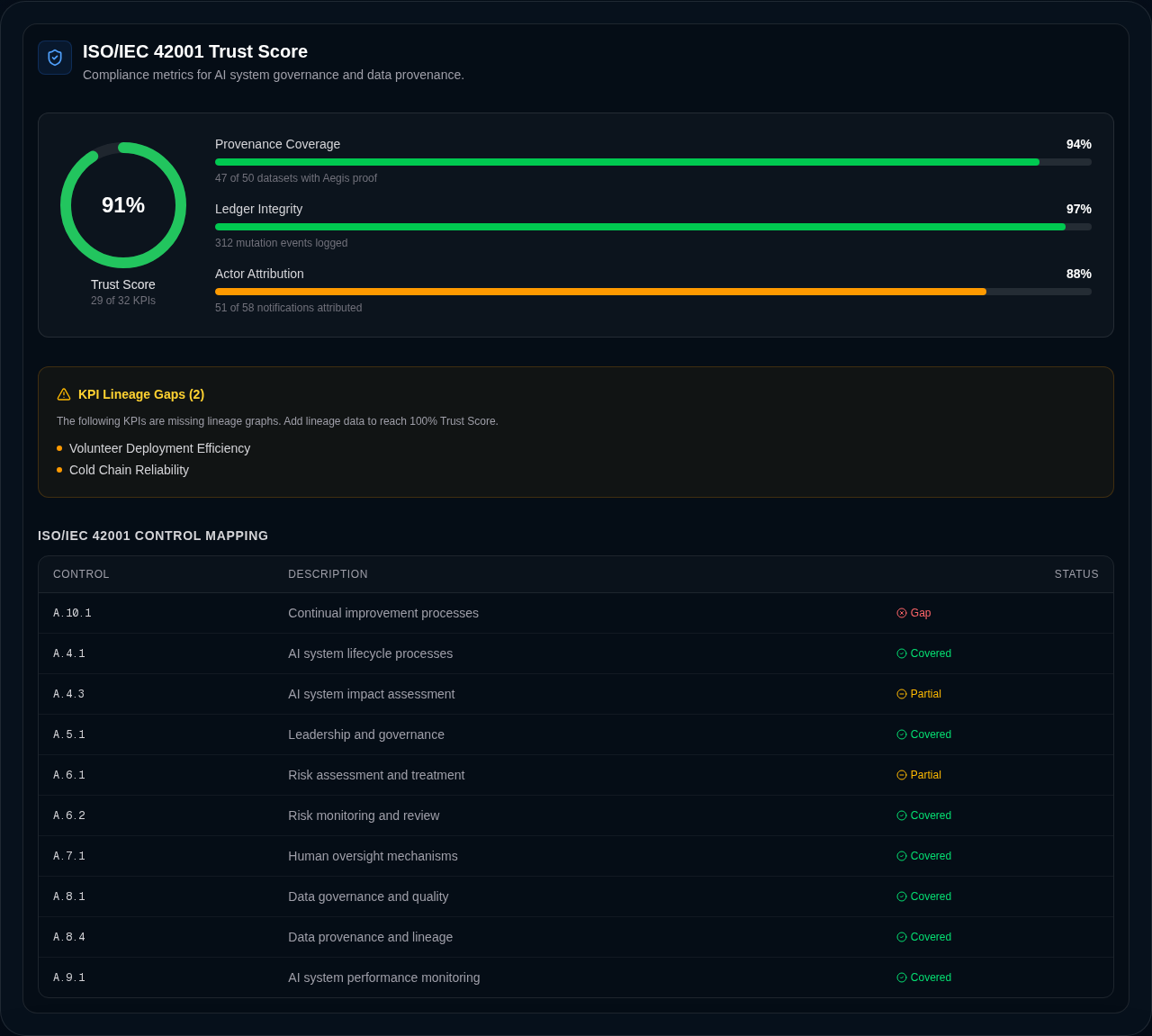Image resolution: width=1152 pixels, height=1036 pixels.
Task: Click the Gap label on row A.10.1
Action: (920, 613)
